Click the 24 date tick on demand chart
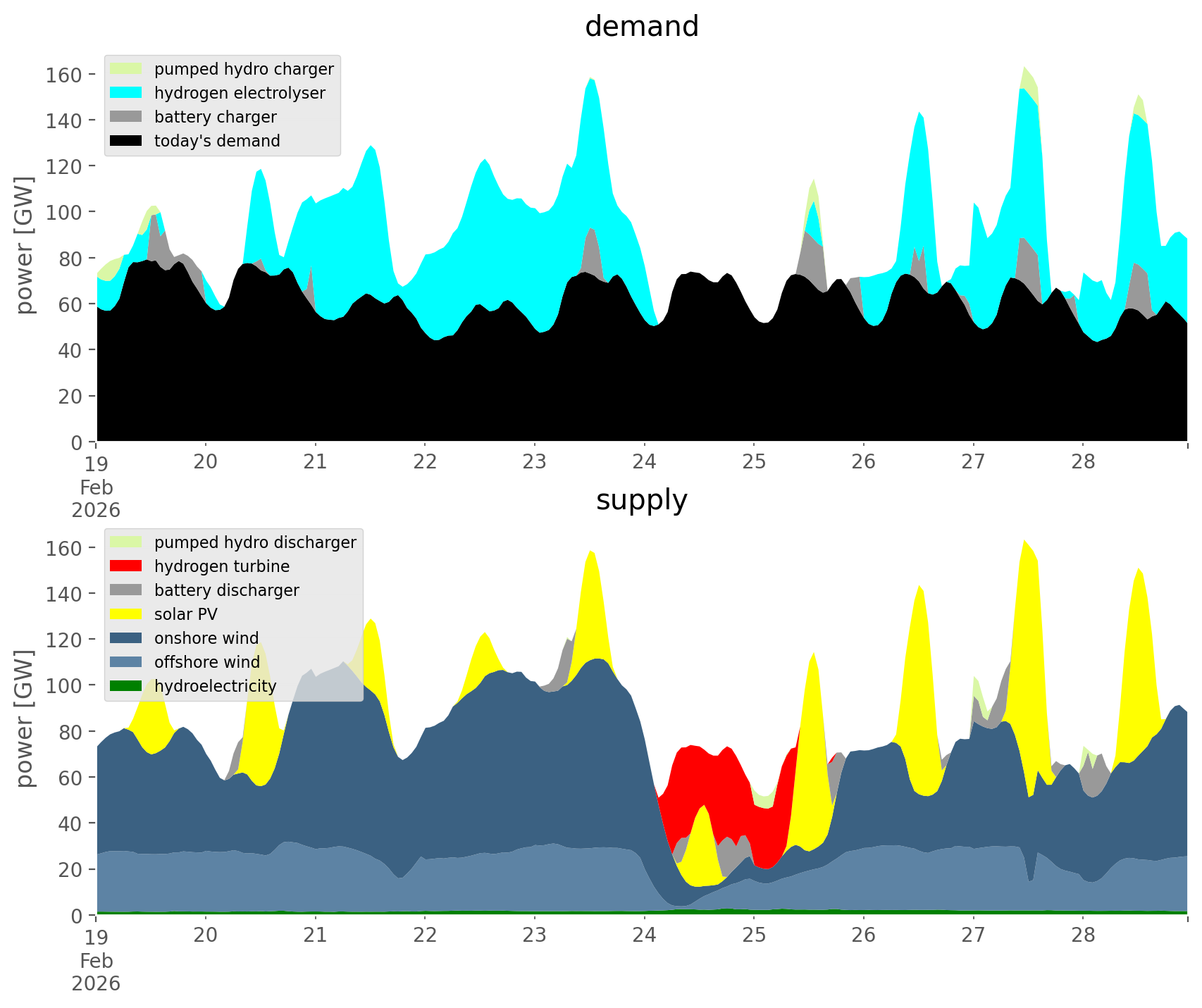 (x=644, y=462)
